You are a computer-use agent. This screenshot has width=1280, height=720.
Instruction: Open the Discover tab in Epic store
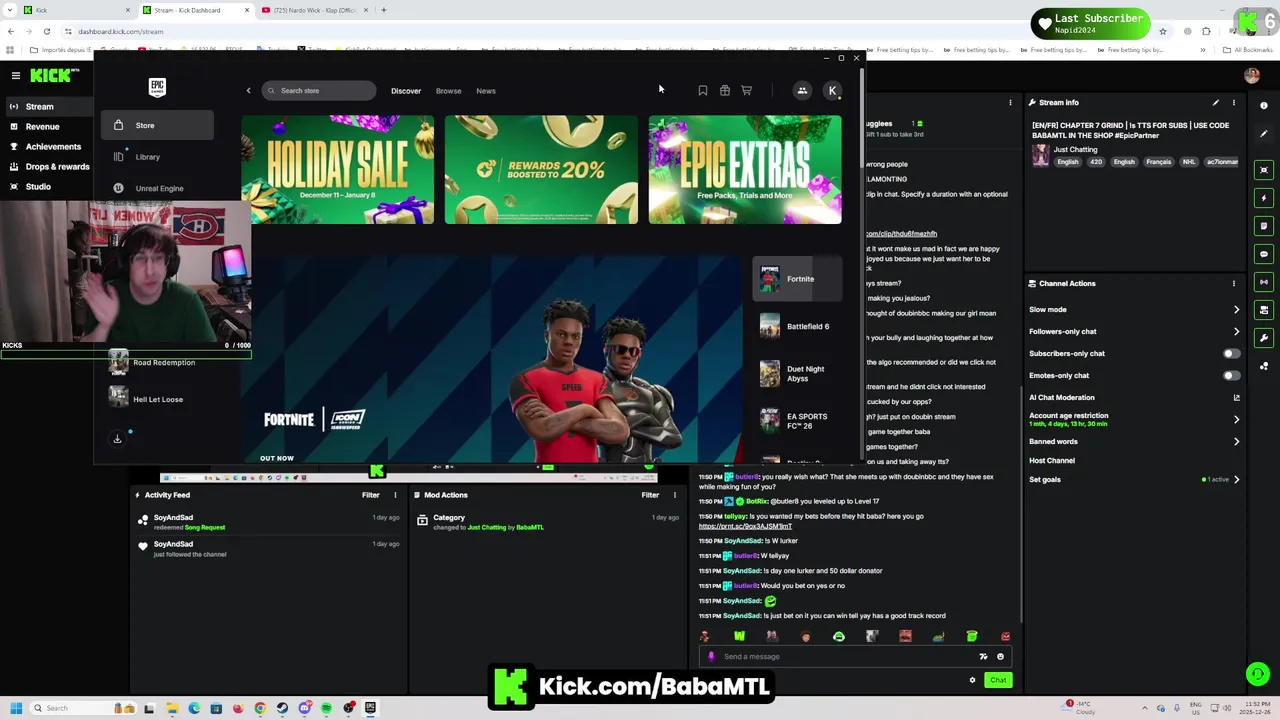406,91
